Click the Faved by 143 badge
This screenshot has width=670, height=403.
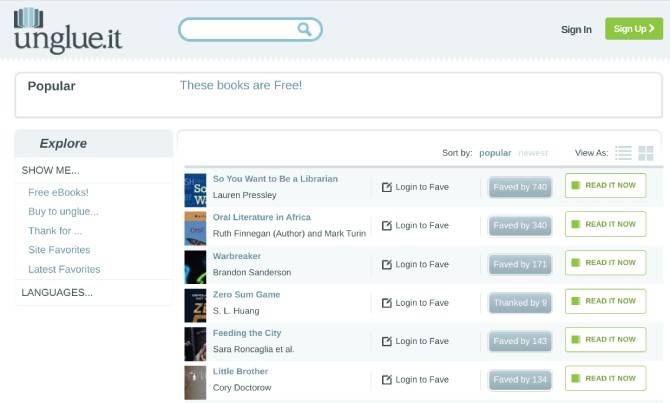click(520, 341)
